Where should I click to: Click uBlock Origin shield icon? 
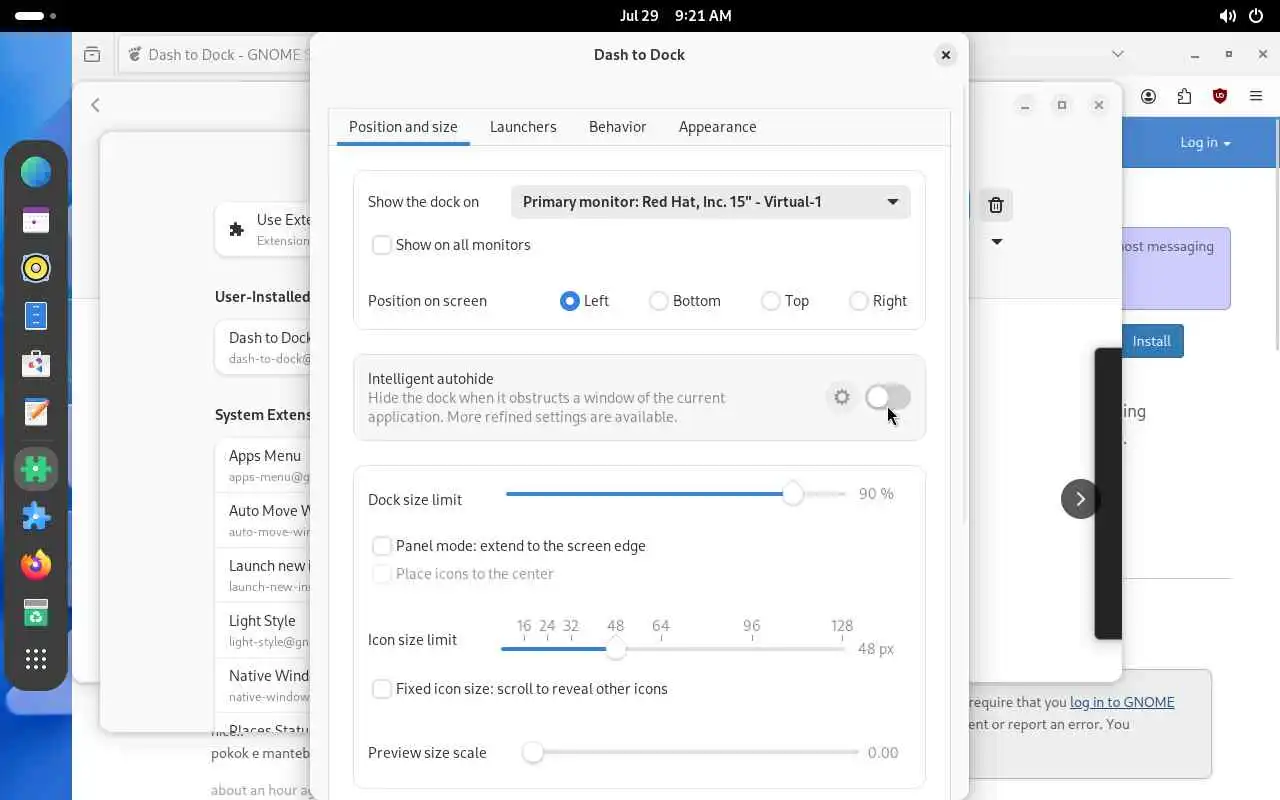[x=1220, y=96]
